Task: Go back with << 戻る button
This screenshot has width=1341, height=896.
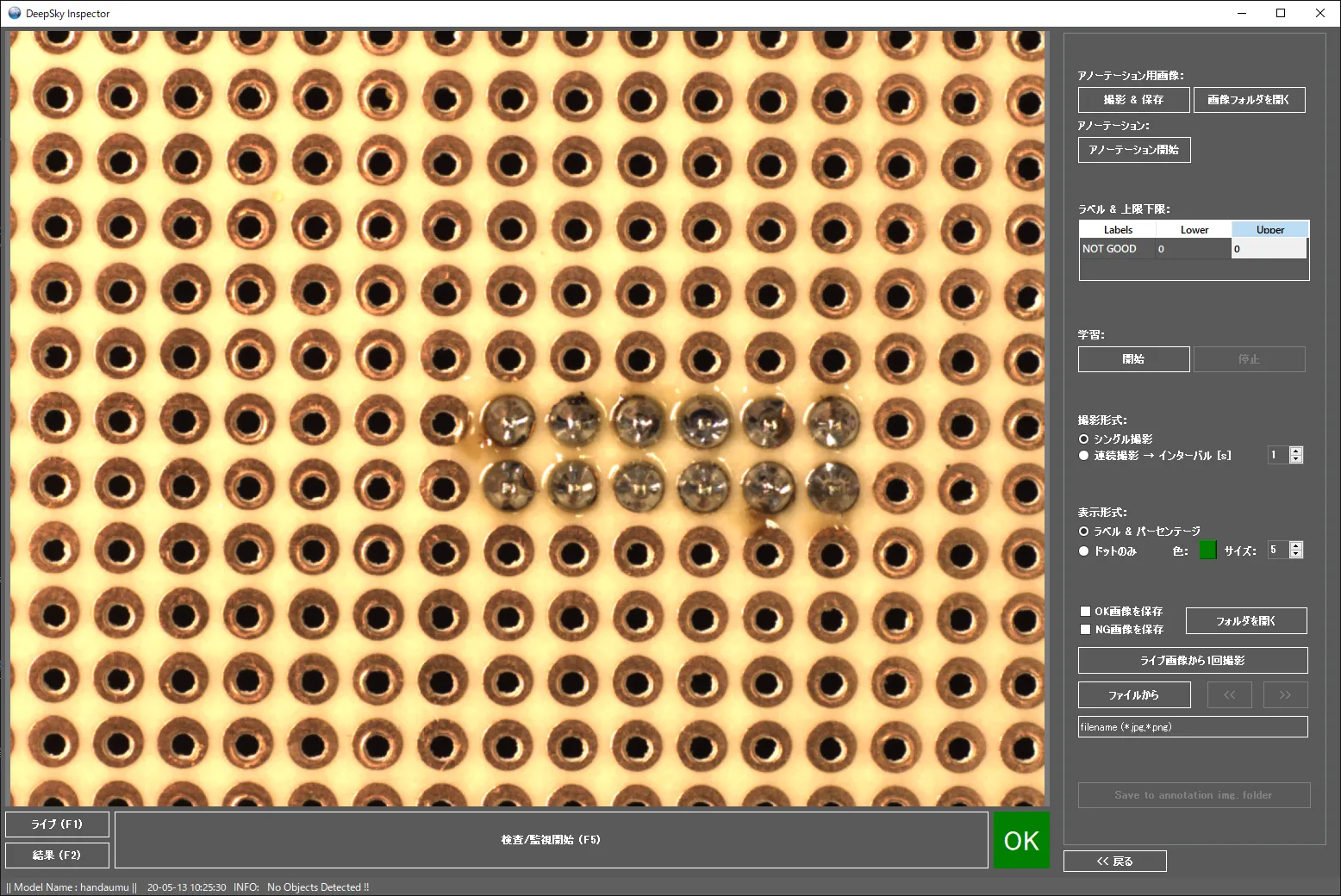Action: click(1114, 862)
